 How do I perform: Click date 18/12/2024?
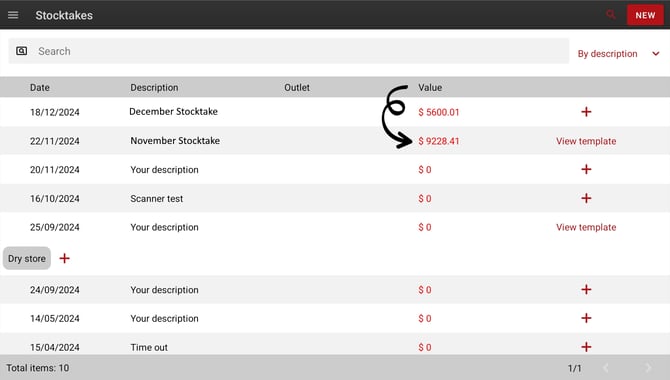[x=55, y=112]
